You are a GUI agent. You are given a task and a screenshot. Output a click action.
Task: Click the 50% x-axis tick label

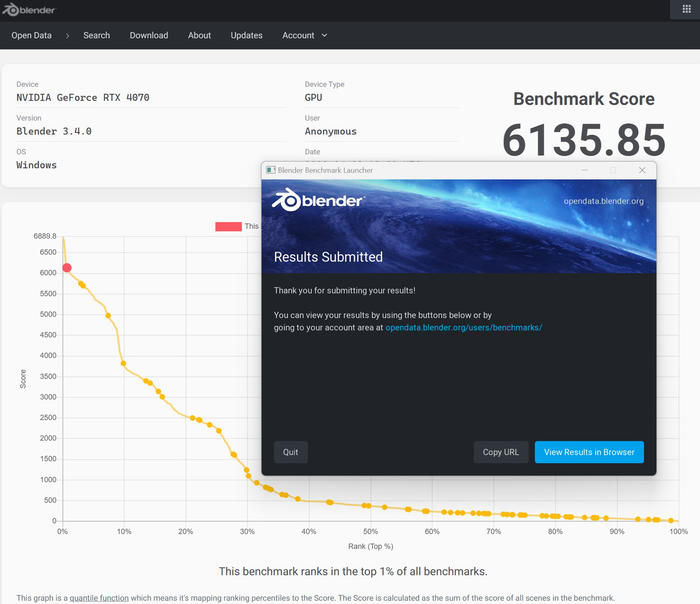370,531
